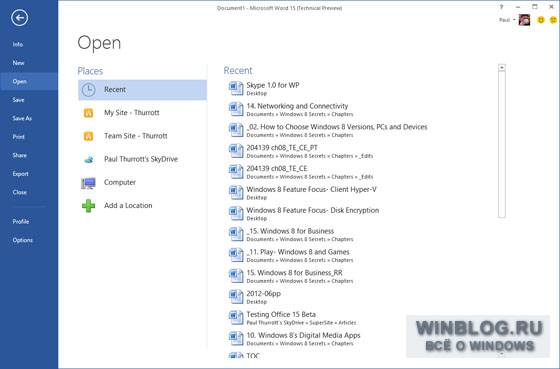560x369 pixels.
Task: Open recent file 14. Networking and Connectivity
Action: coord(297,106)
